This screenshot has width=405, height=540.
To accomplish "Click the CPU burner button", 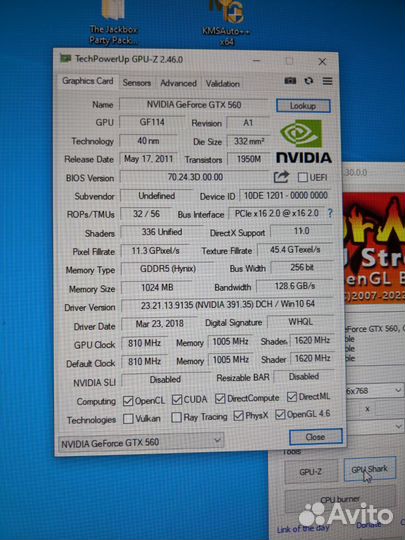I will [340, 499].
